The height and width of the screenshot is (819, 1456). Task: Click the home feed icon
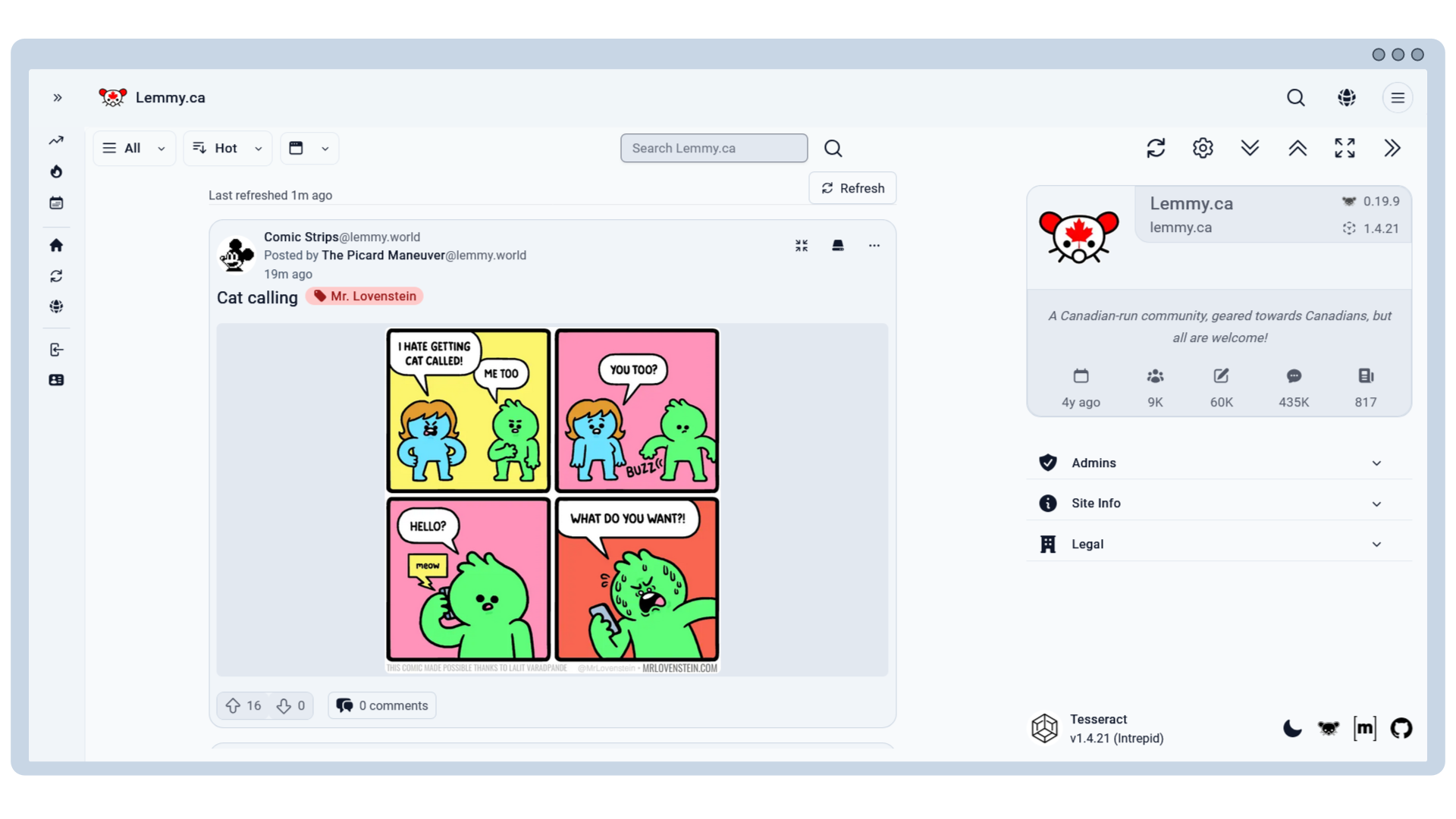coord(56,245)
